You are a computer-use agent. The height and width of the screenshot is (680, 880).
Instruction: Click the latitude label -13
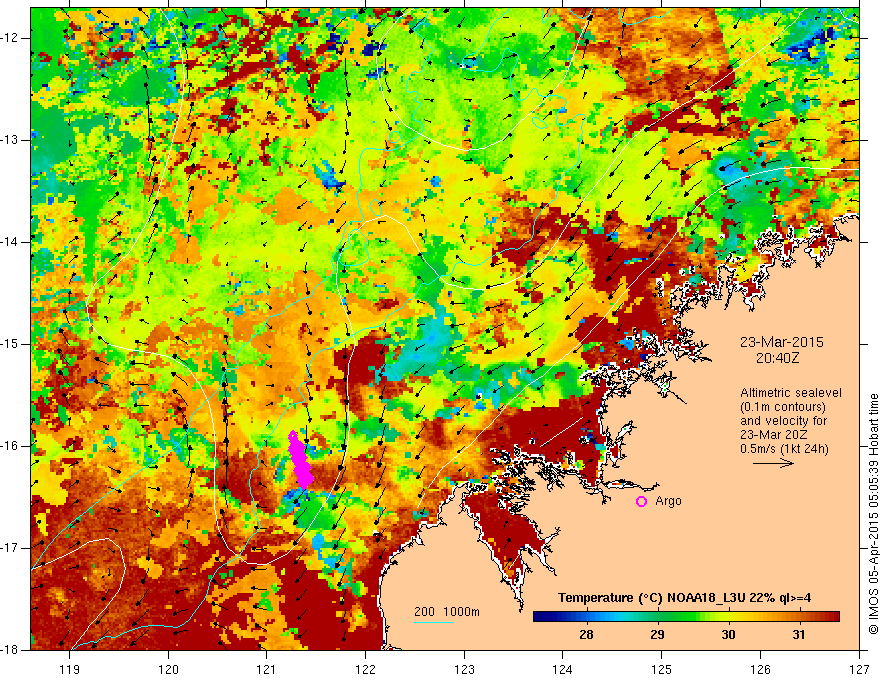point(11,140)
